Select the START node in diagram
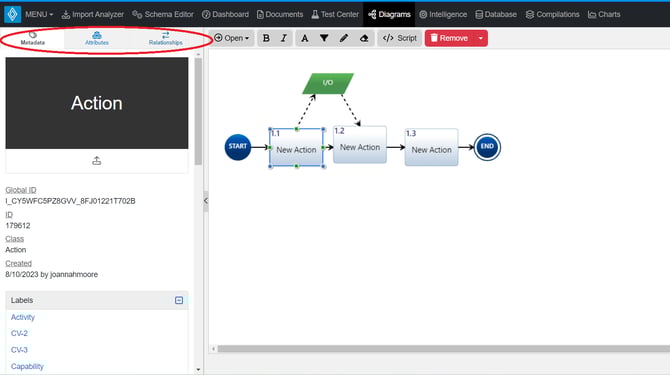 (x=238, y=147)
